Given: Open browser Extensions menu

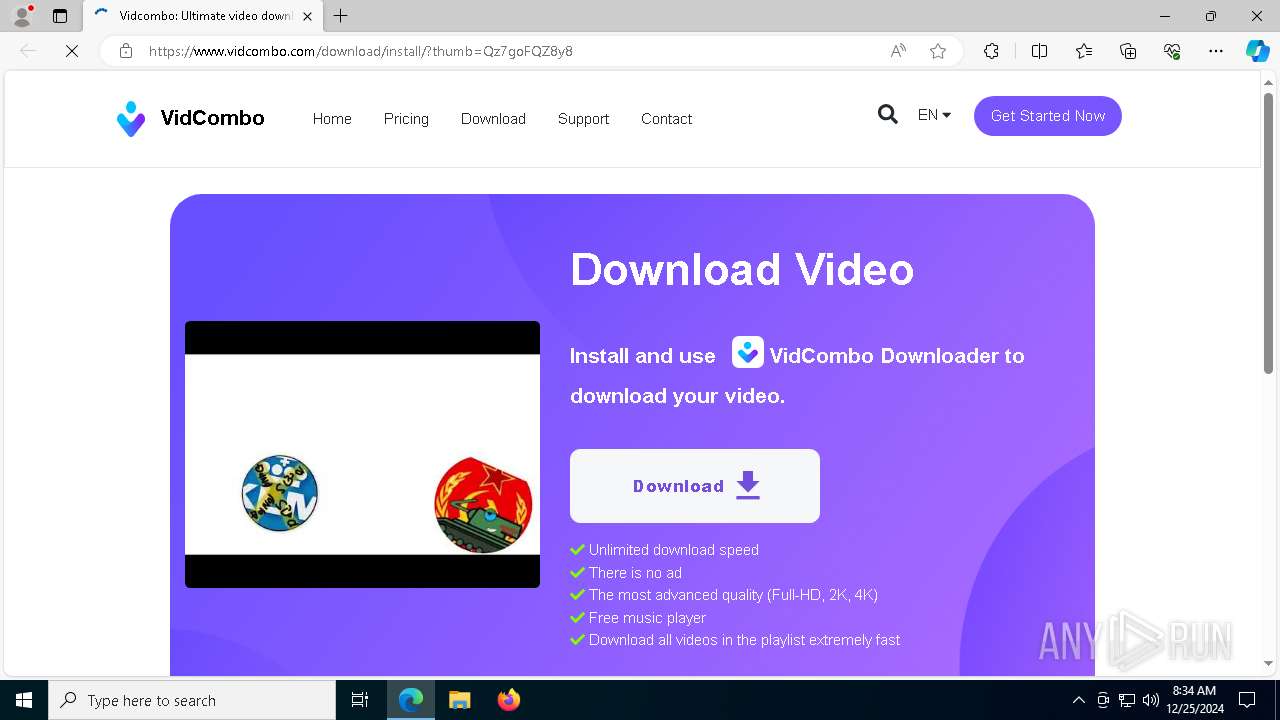Looking at the screenshot, I should point(991,51).
